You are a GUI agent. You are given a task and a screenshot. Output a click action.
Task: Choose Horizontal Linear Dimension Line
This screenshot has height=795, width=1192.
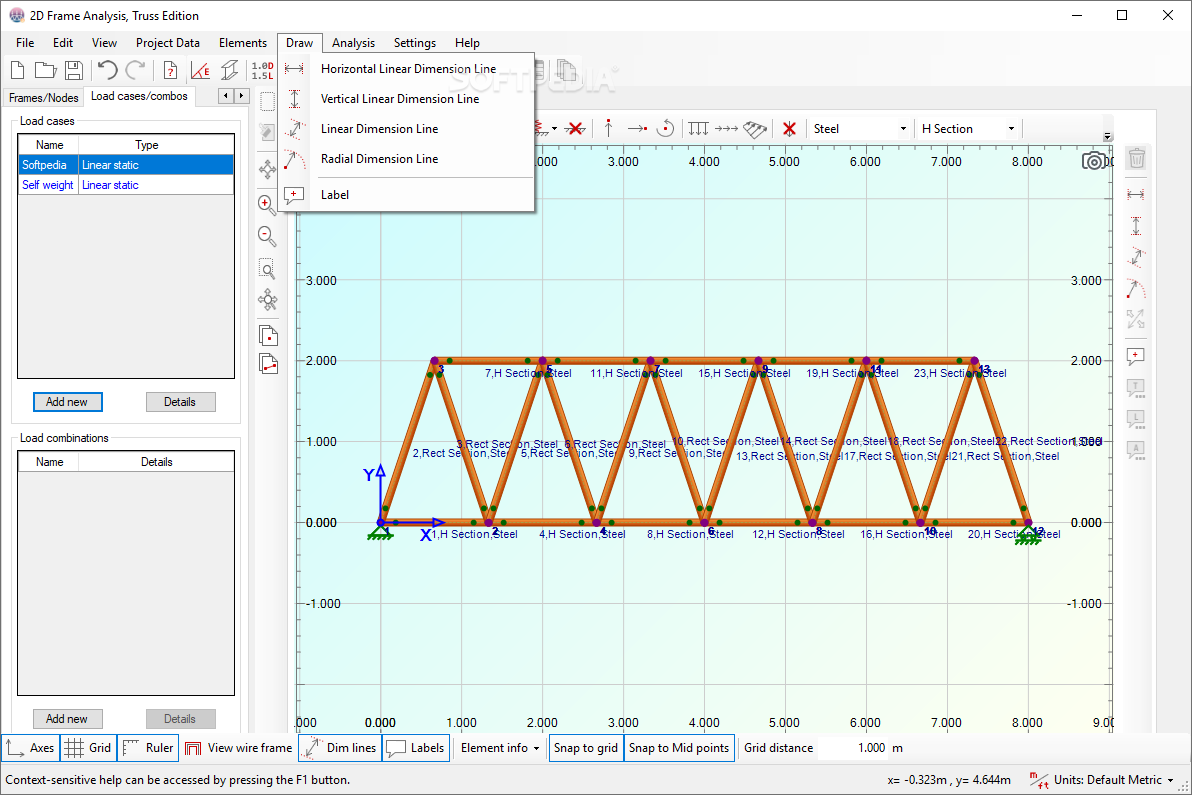pos(407,68)
